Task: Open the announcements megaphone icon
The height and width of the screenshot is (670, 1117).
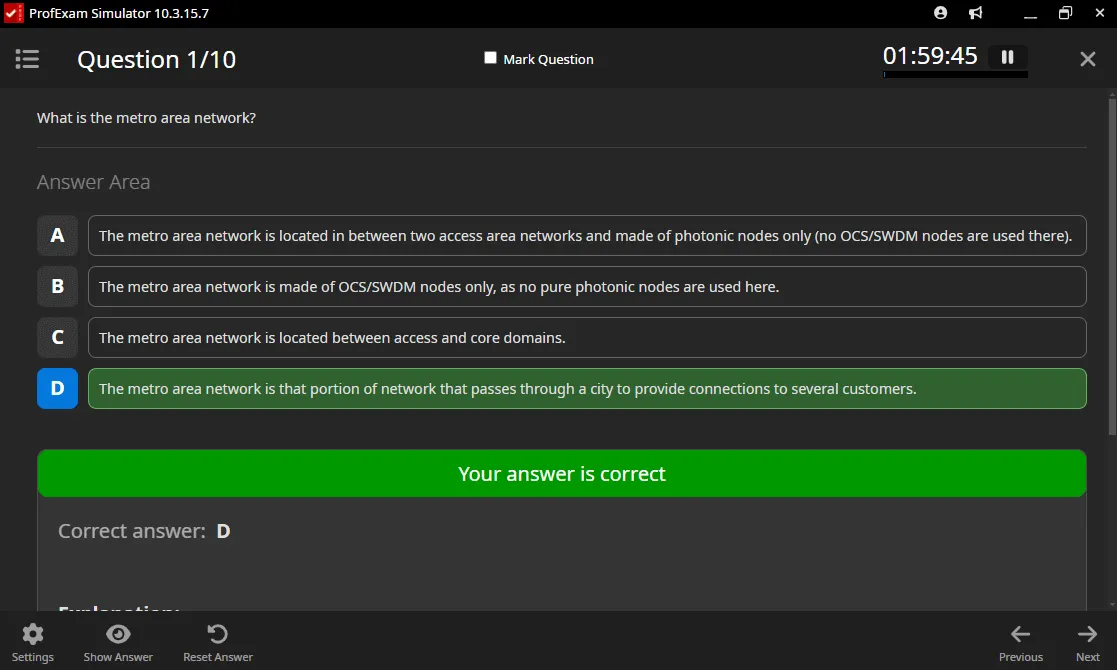Action: (976, 13)
